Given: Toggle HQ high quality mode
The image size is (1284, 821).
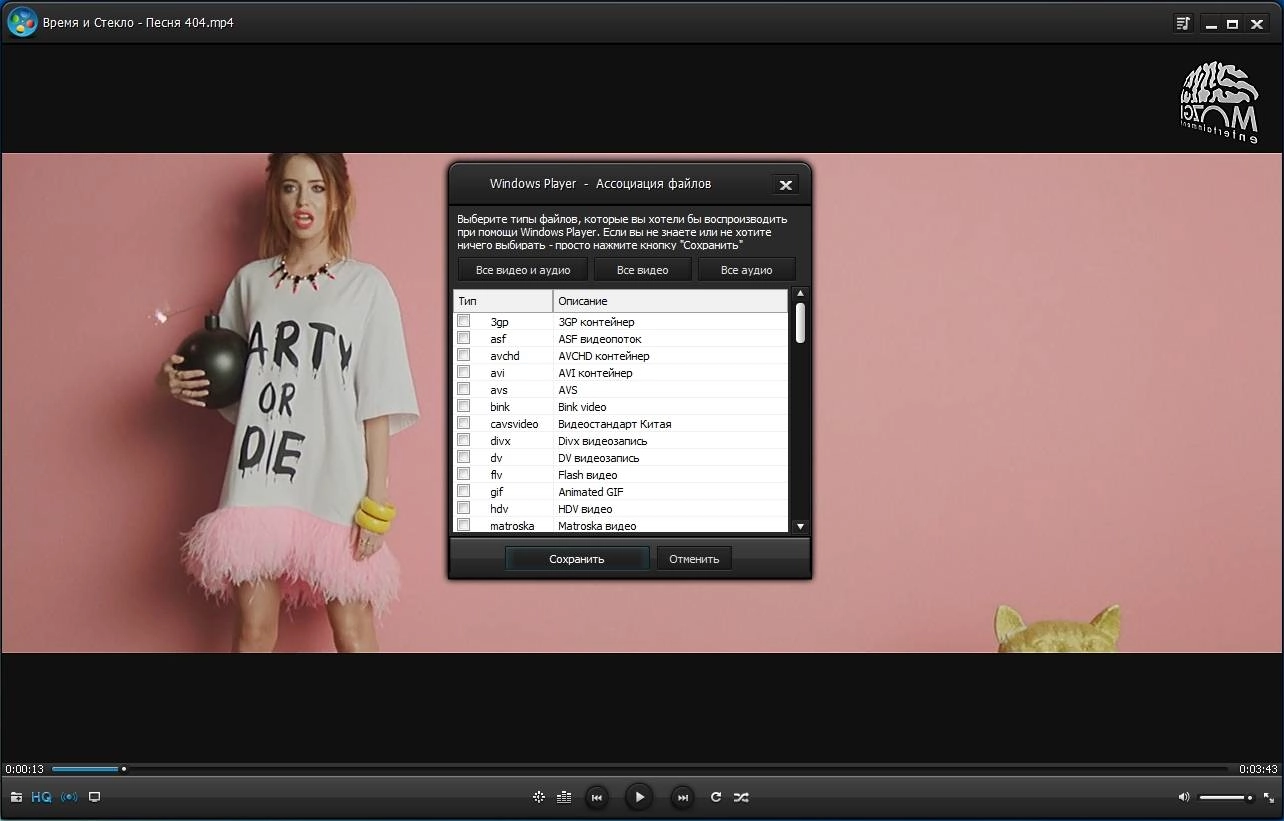Looking at the screenshot, I should [41, 797].
